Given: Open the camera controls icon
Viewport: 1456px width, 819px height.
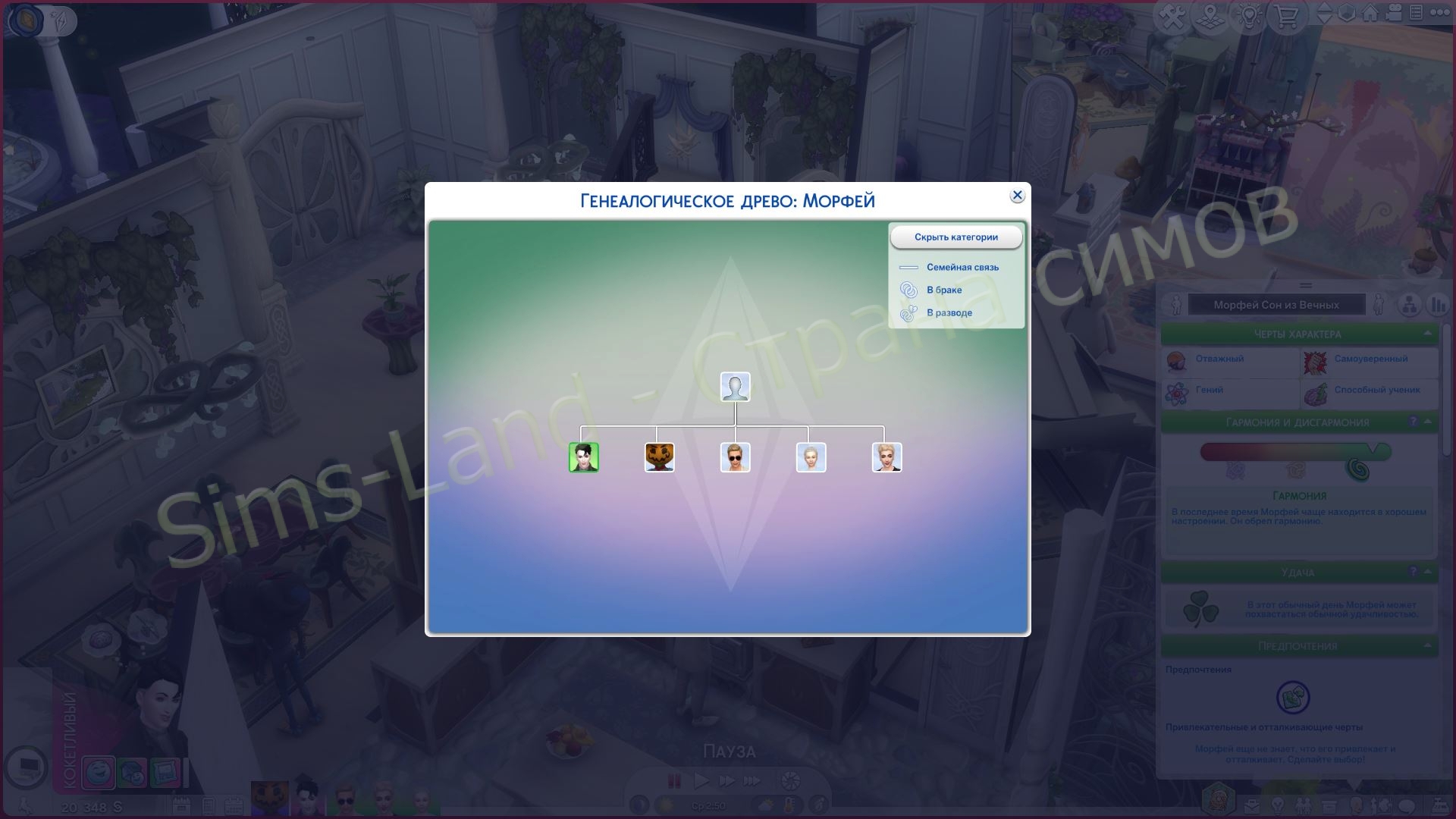Looking at the screenshot, I should 1393,13.
